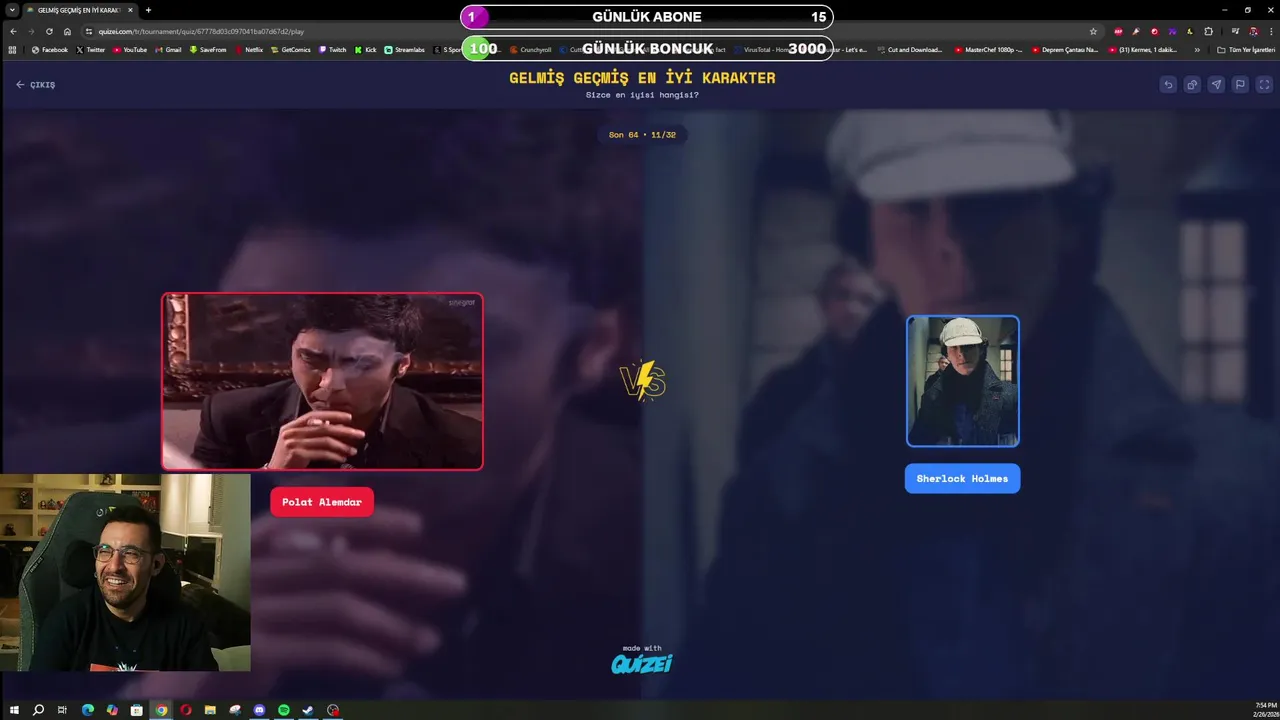Open the SaveFrom bookmark

(x=208, y=49)
